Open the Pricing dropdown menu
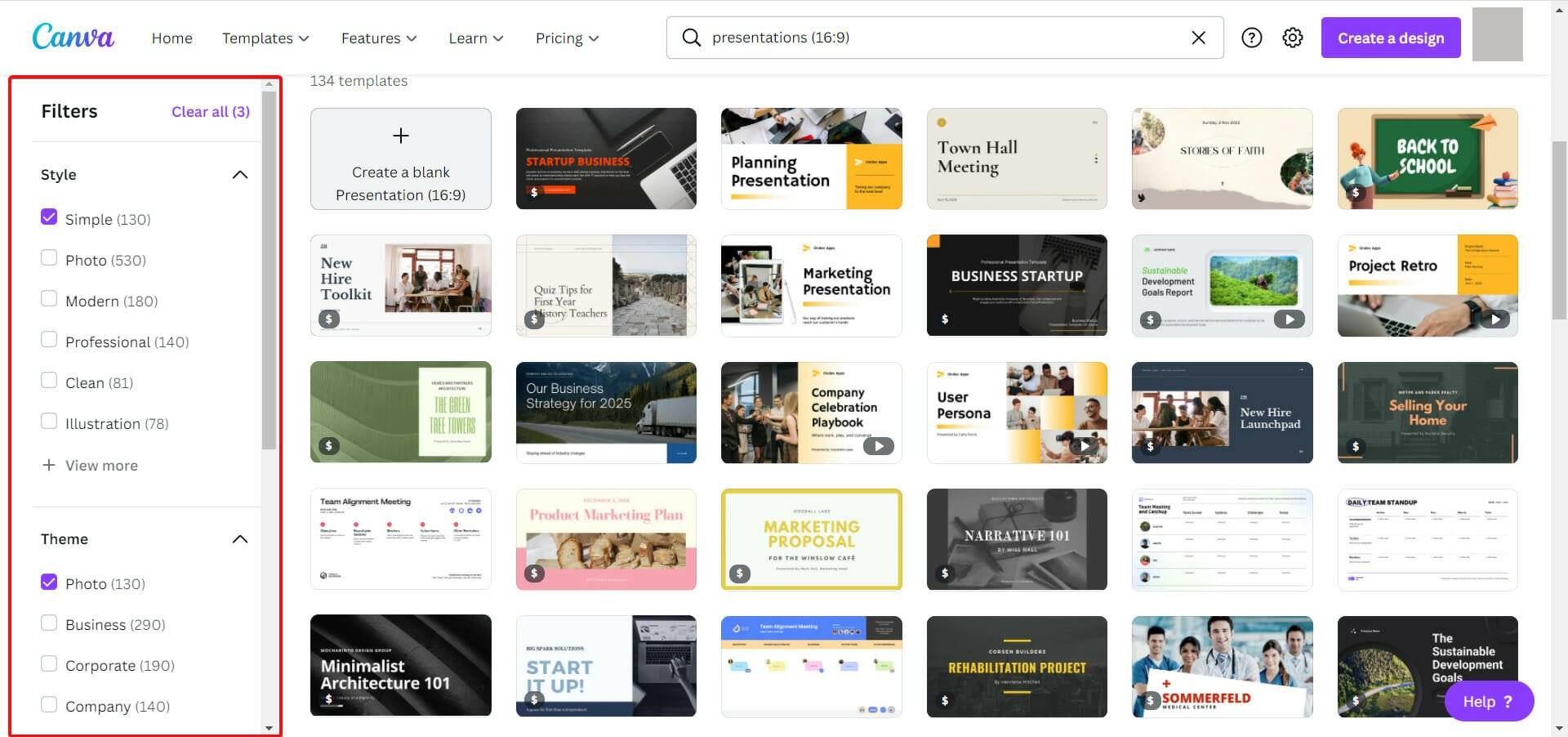This screenshot has width=1568, height=737. (x=568, y=38)
